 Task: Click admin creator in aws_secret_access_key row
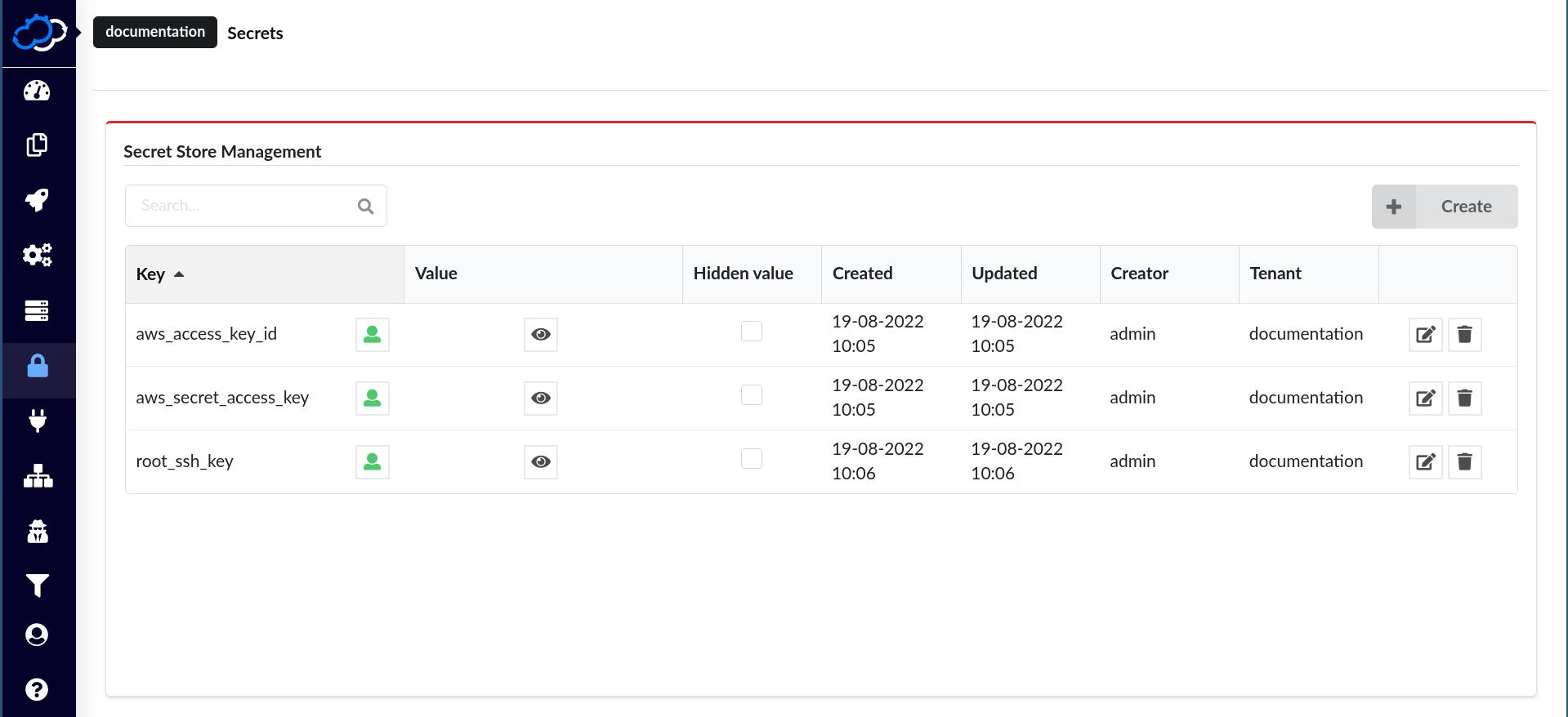click(1132, 398)
